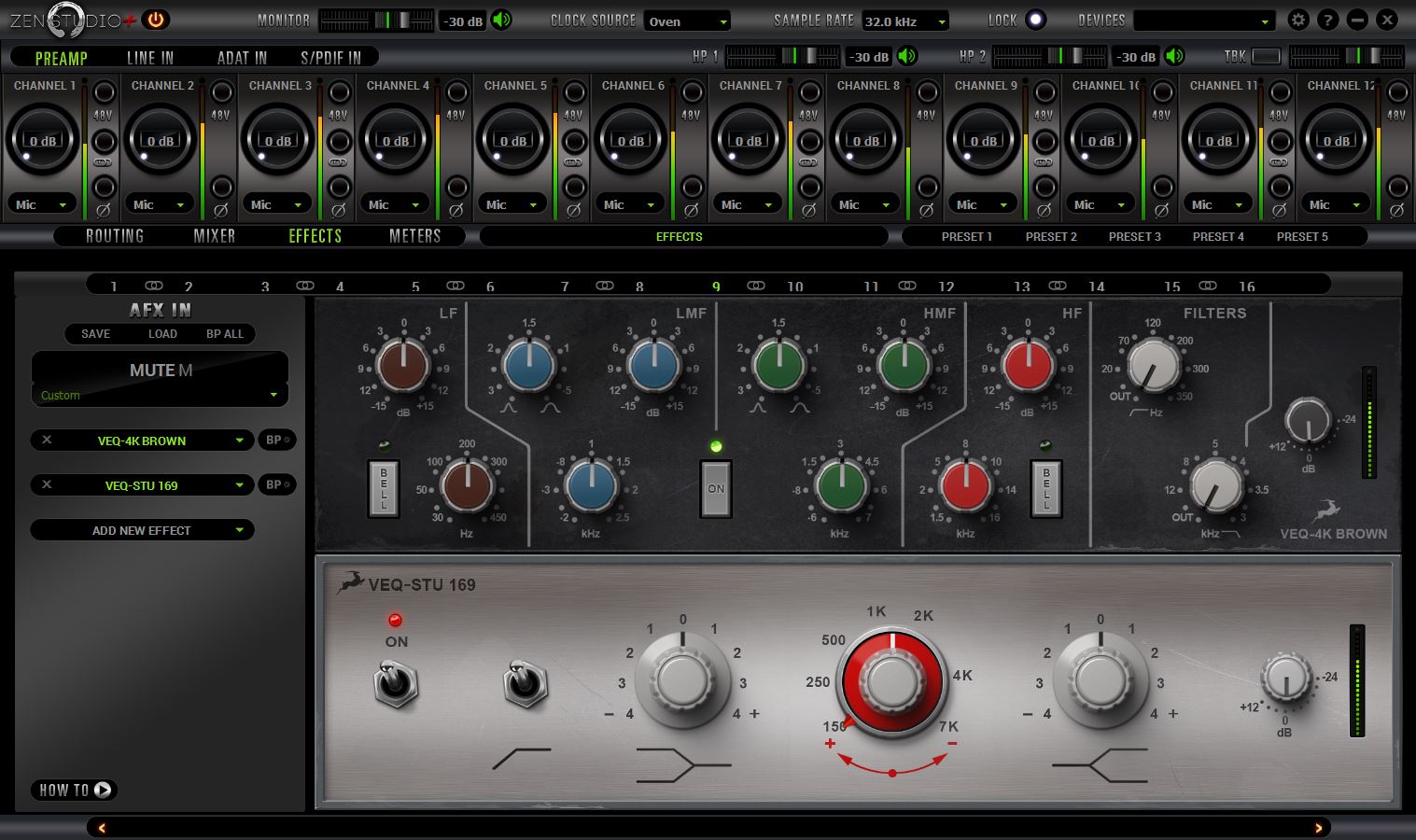Screen dimensions: 1416x840
Task: Open the Devices dropdown
Action: click(1204, 21)
